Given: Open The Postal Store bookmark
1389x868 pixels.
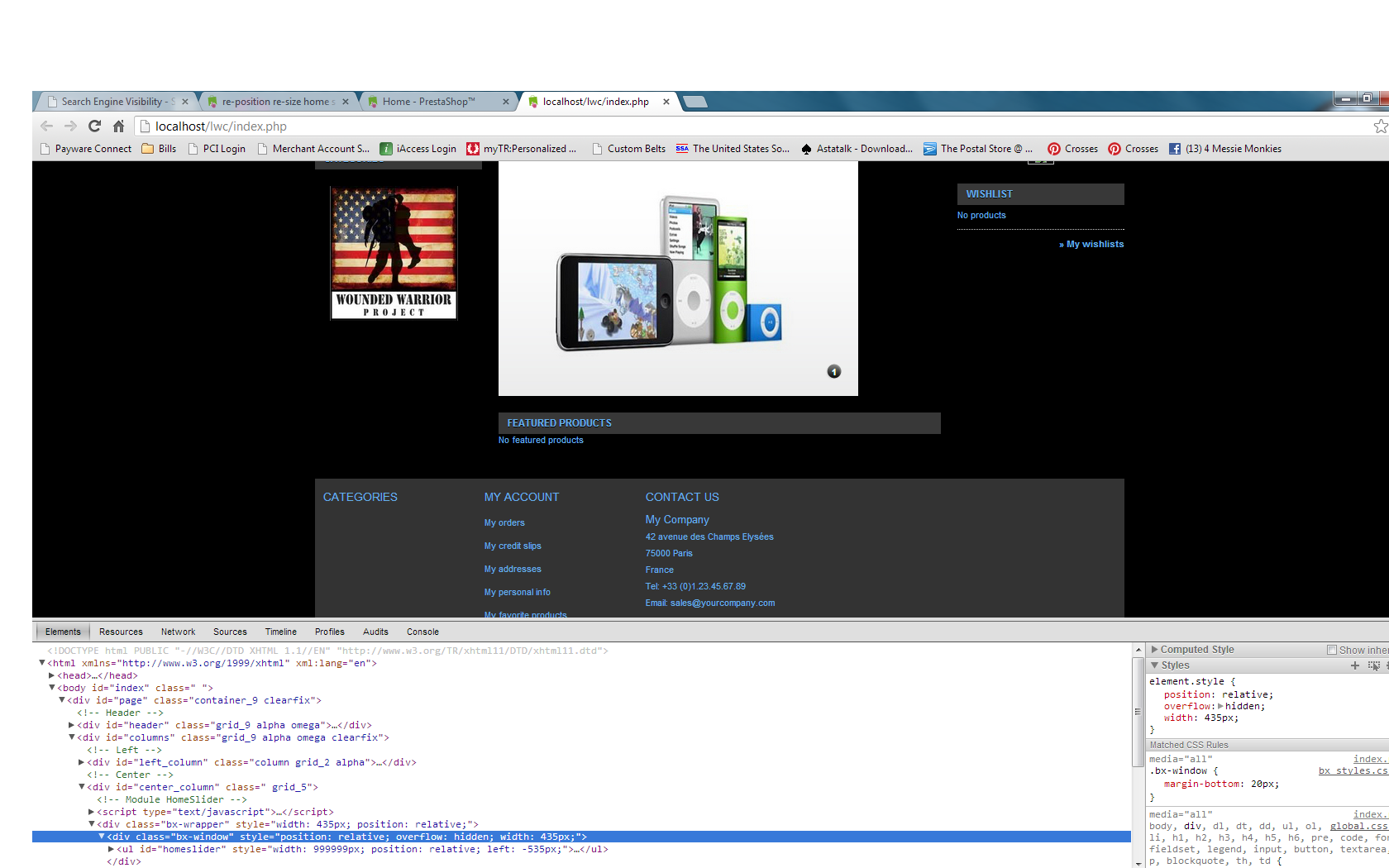Looking at the screenshot, I should [978, 149].
